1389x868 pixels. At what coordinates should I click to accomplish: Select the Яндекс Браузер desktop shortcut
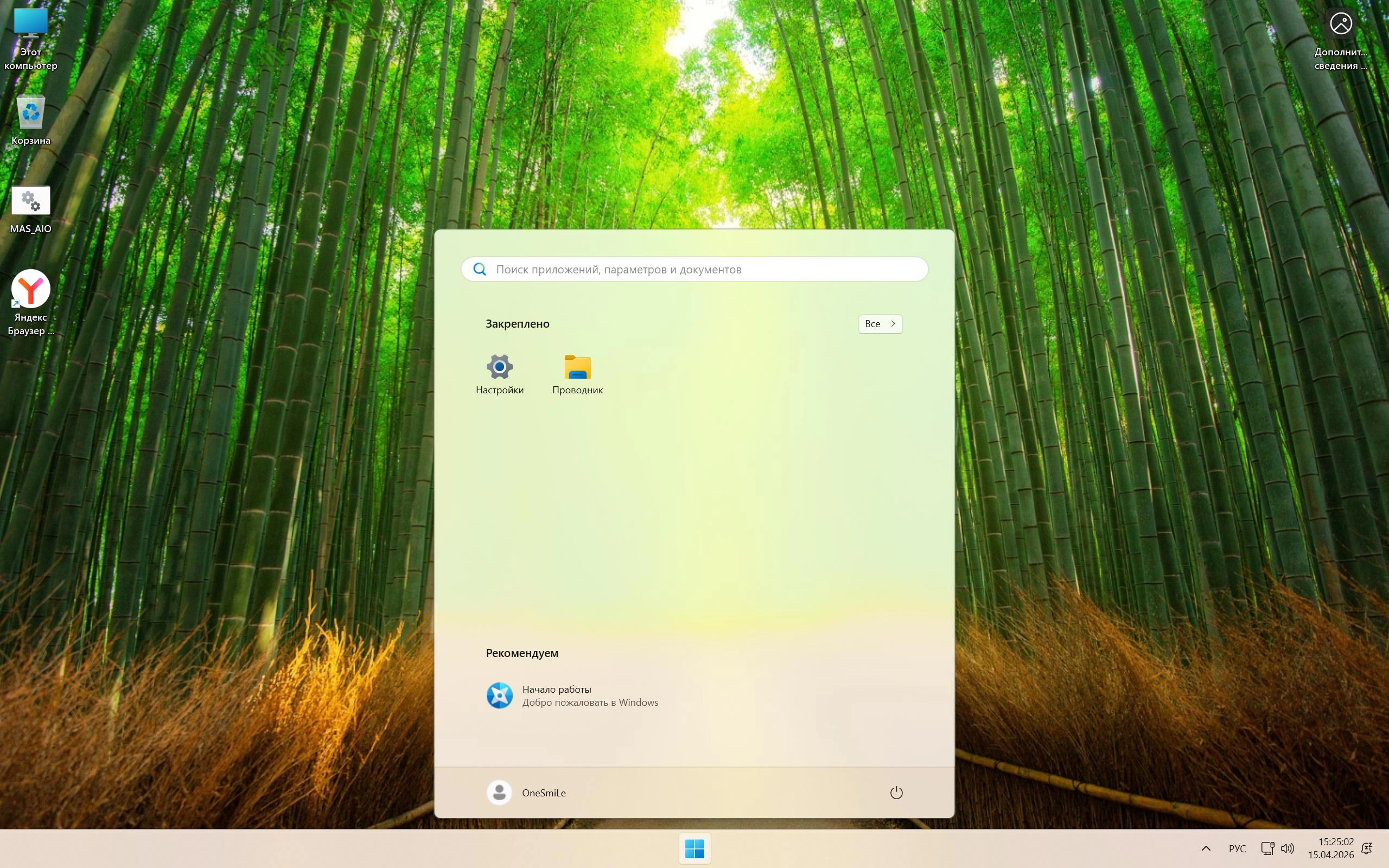(30, 302)
